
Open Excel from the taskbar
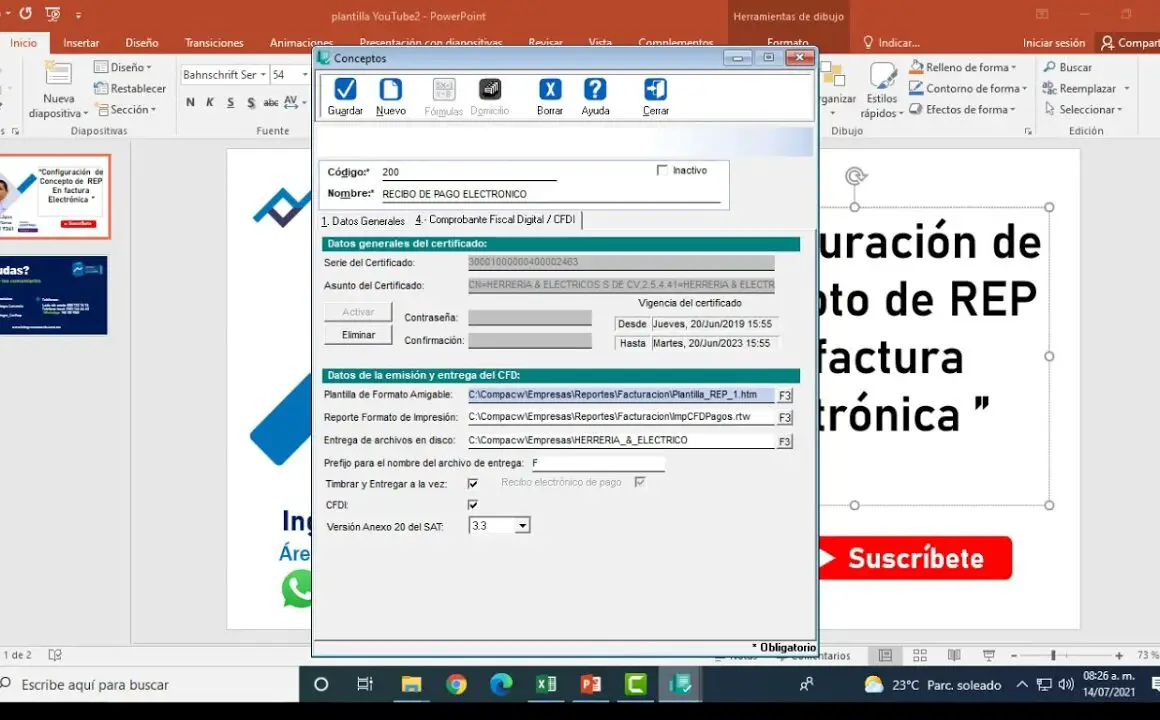pos(546,684)
